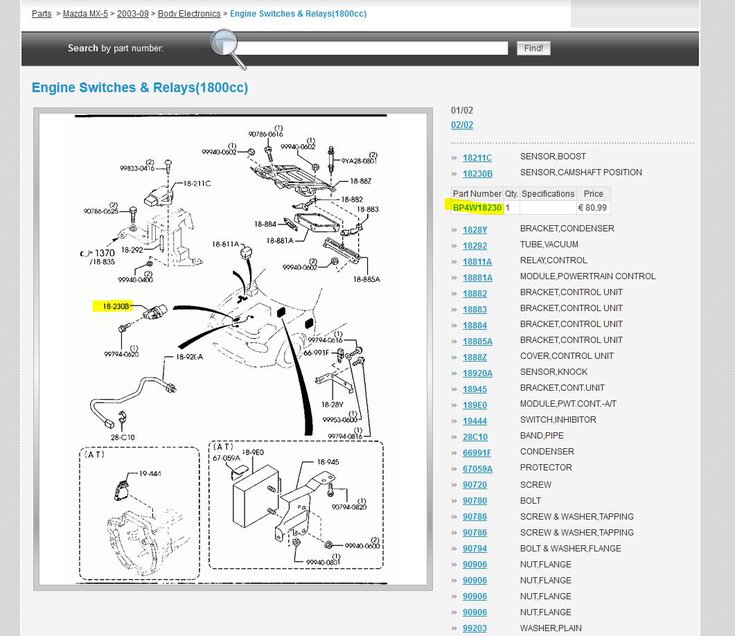Click the 01/02 page indicator
735x636 pixels.
point(462,110)
